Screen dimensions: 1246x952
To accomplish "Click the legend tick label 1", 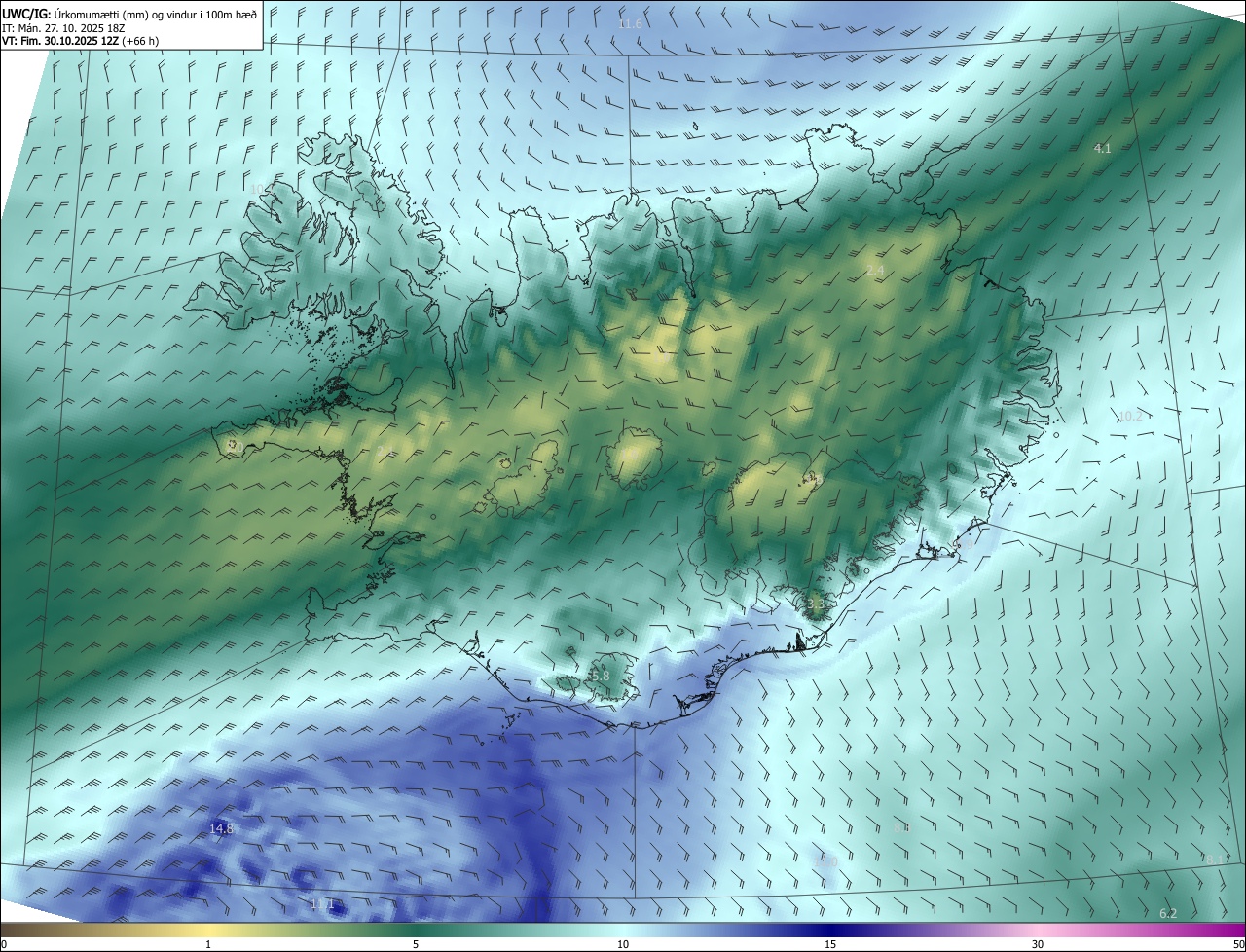I will coord(208,944).
